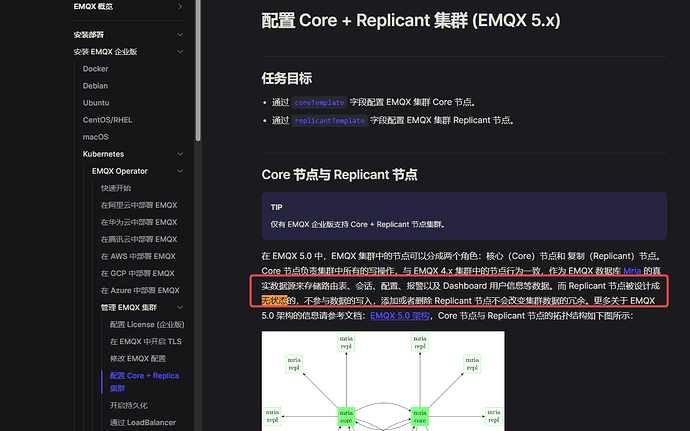Open 快速开始 under EMQX Operator
Screen dimensions: 690x431
[x=115, y=188]
